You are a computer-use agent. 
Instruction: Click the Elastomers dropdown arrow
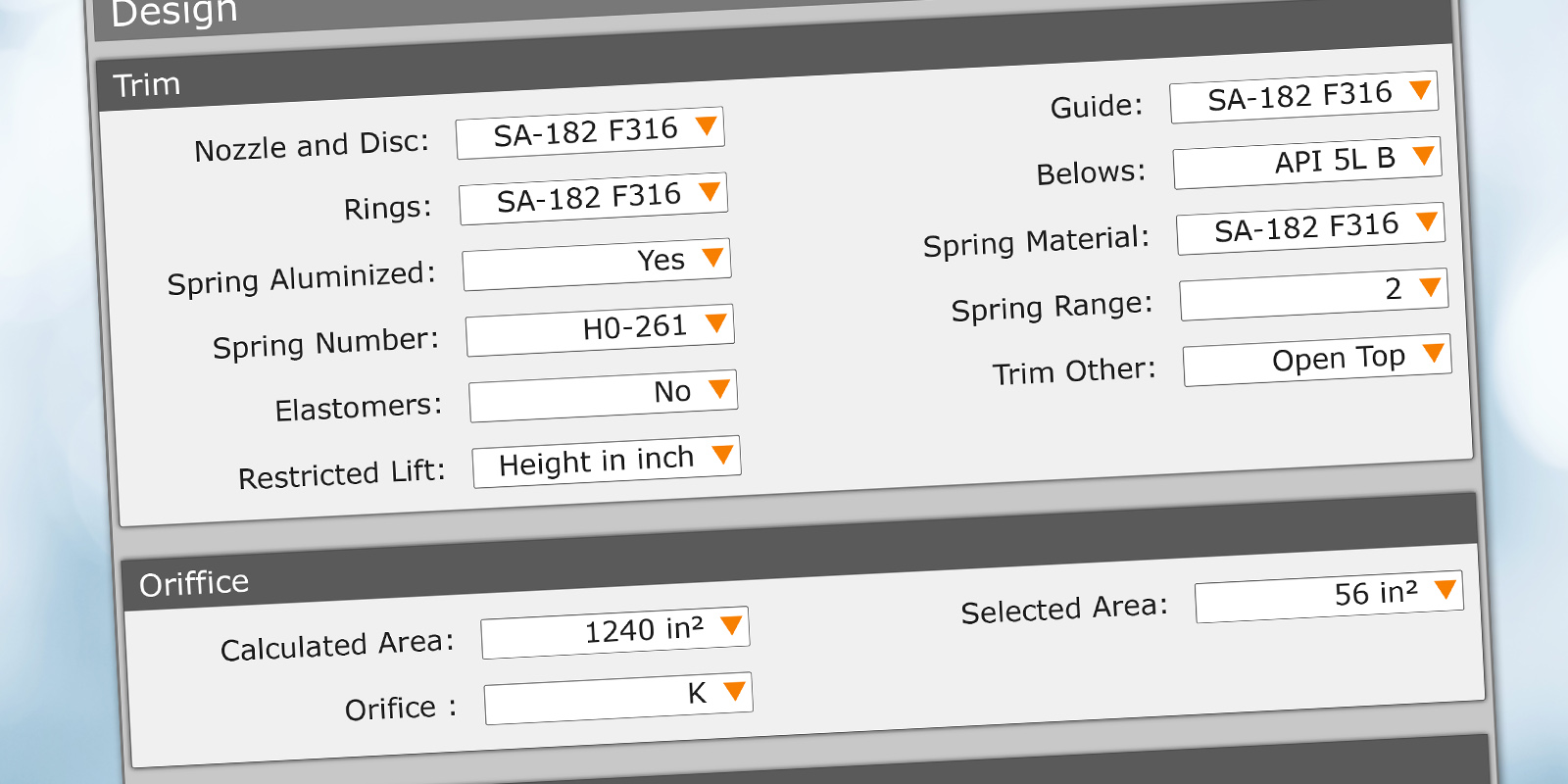719,388
